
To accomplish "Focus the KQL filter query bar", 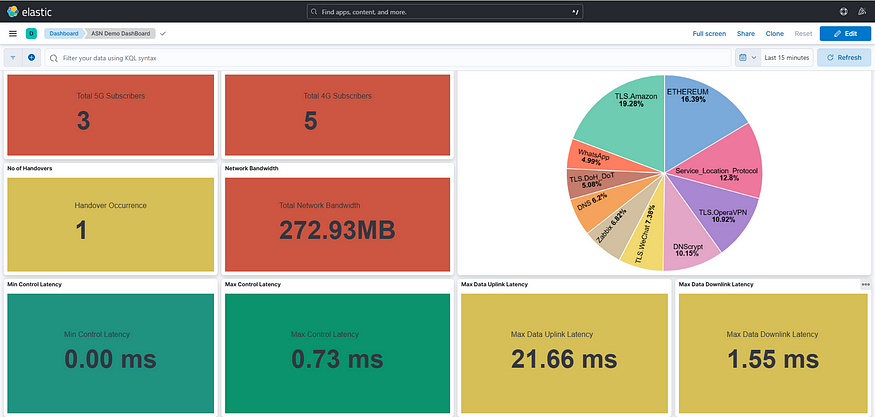I will (388, 57).
